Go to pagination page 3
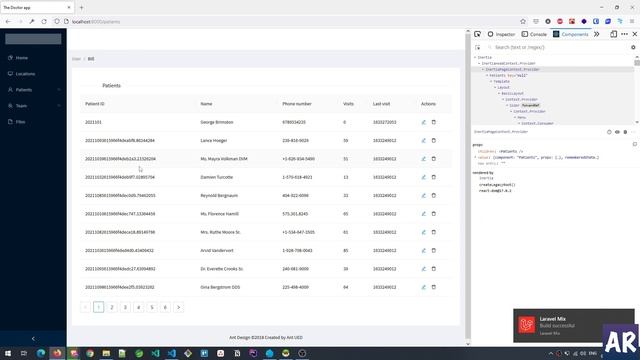 pos(125,307)
